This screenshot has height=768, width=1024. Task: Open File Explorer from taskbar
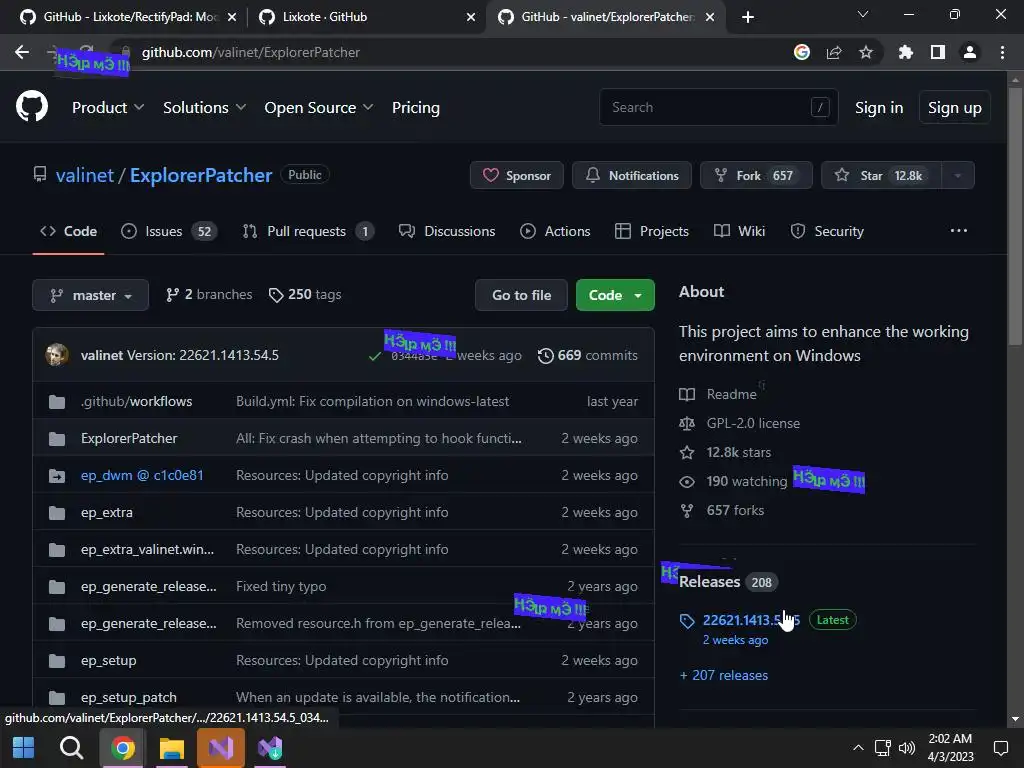[x=172, y=748]
